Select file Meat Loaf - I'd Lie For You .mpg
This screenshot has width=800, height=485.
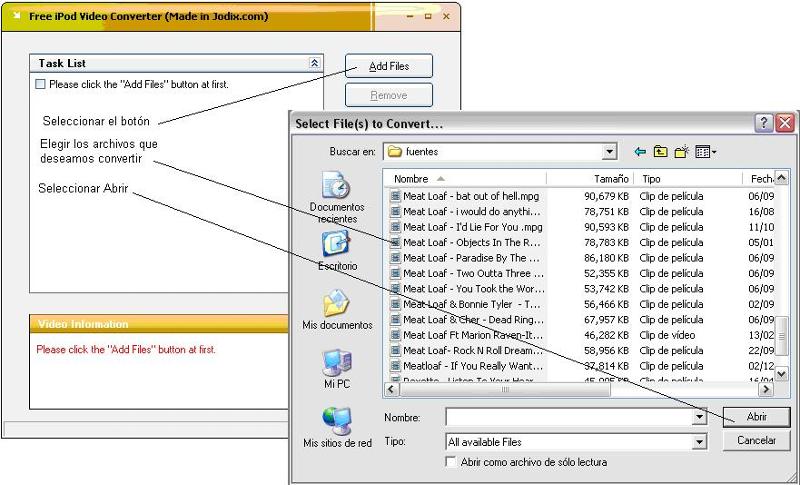tap(472, 227)
